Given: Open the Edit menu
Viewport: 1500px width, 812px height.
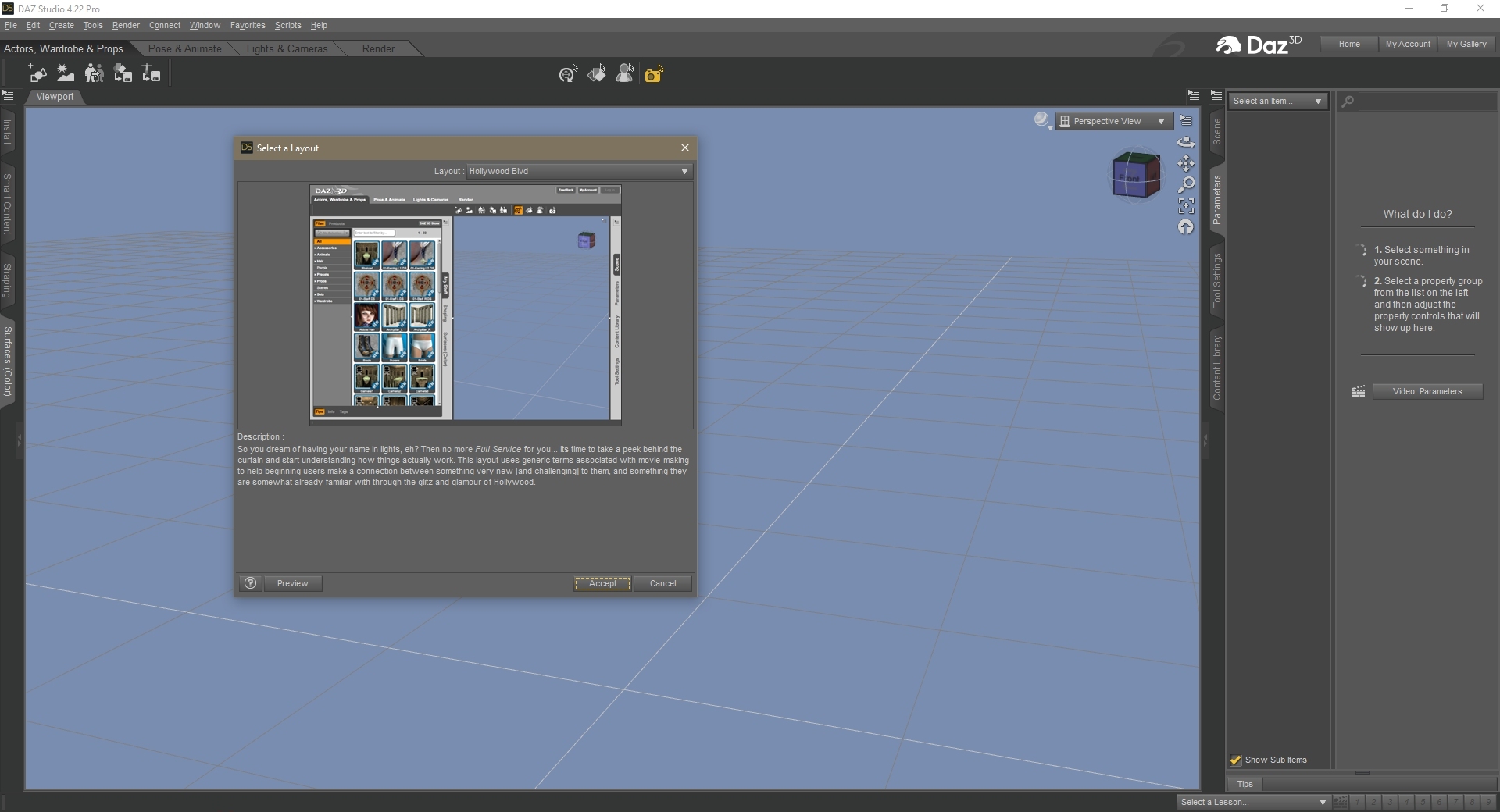Looking at the screenshot, I should [33, 25].
